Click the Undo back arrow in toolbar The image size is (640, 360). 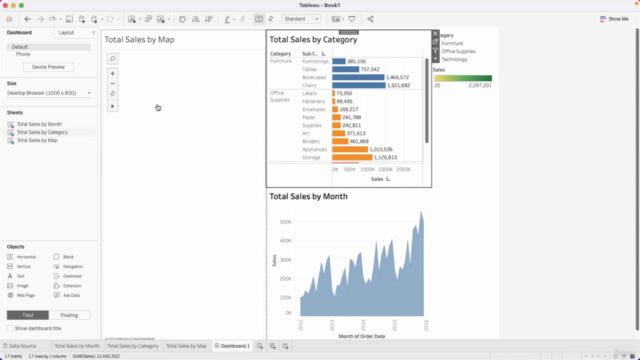click(27, 19)
